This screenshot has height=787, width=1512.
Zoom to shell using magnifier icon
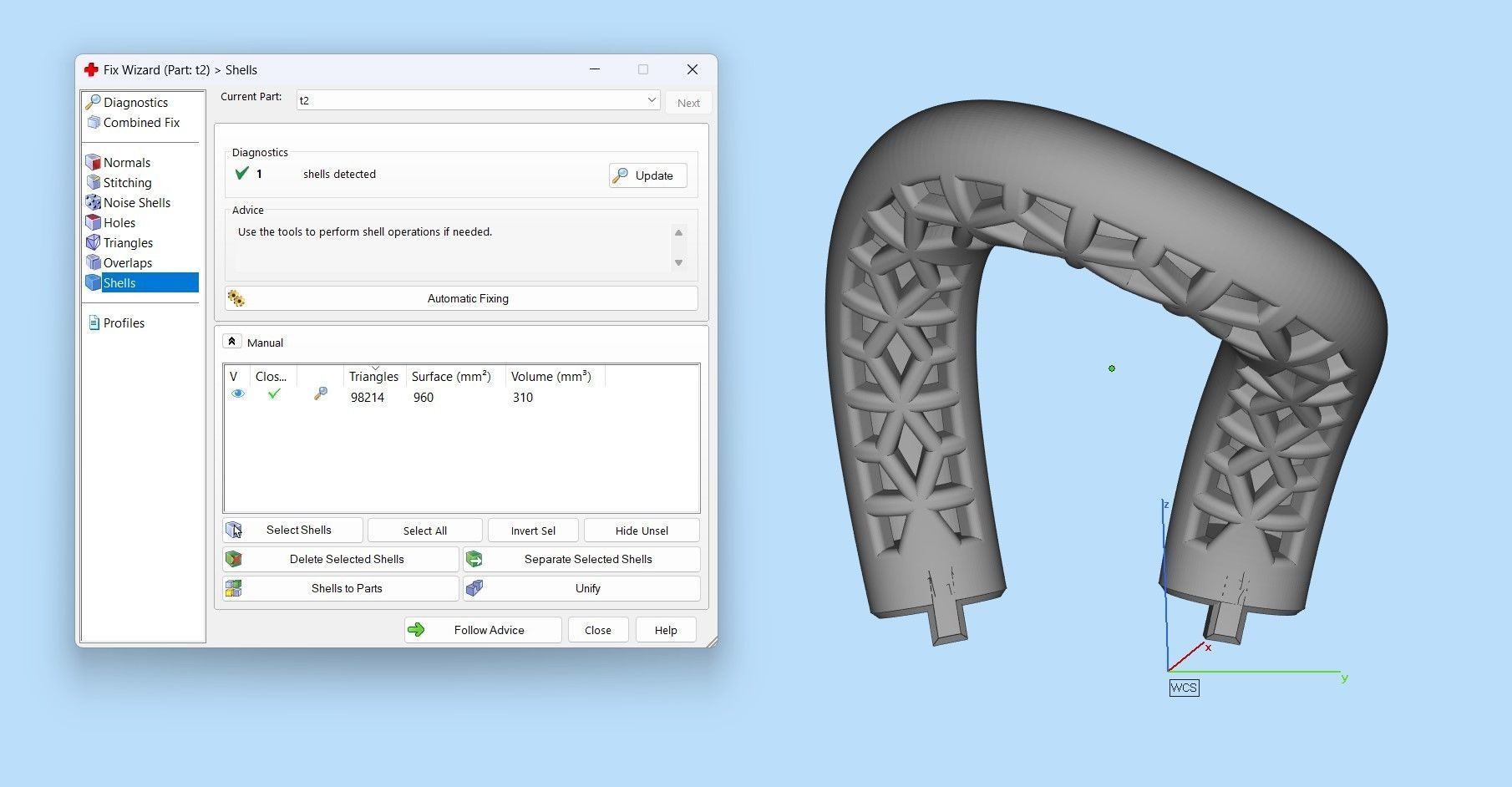pos(321,393)
